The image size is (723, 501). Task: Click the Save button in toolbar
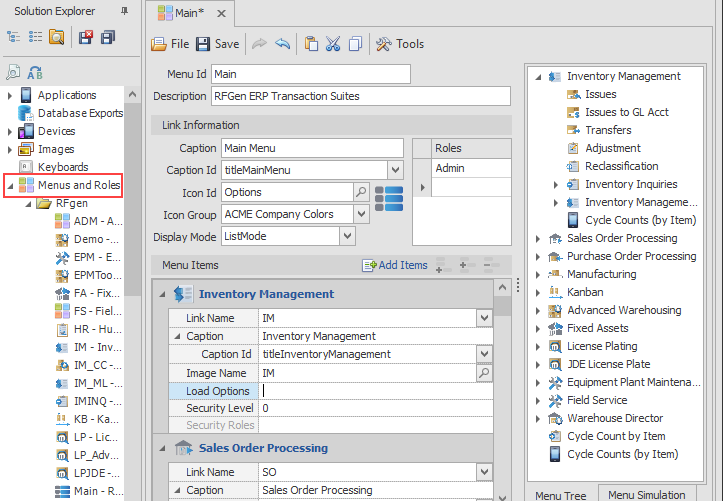pos(217,44)
